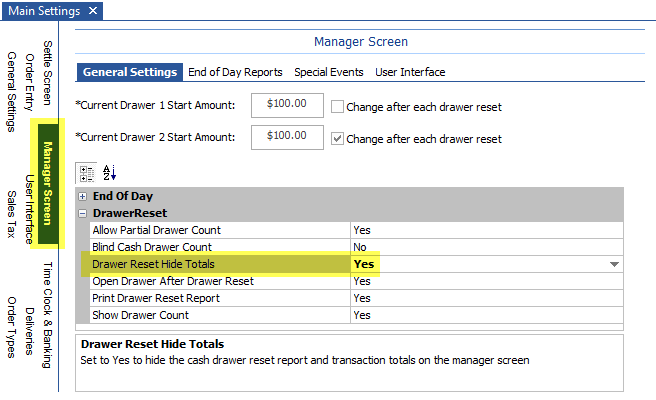Click Current Drawer 1 Start Amount field
The height and width of the screenshot is (400, 656).
click(287, 105)
